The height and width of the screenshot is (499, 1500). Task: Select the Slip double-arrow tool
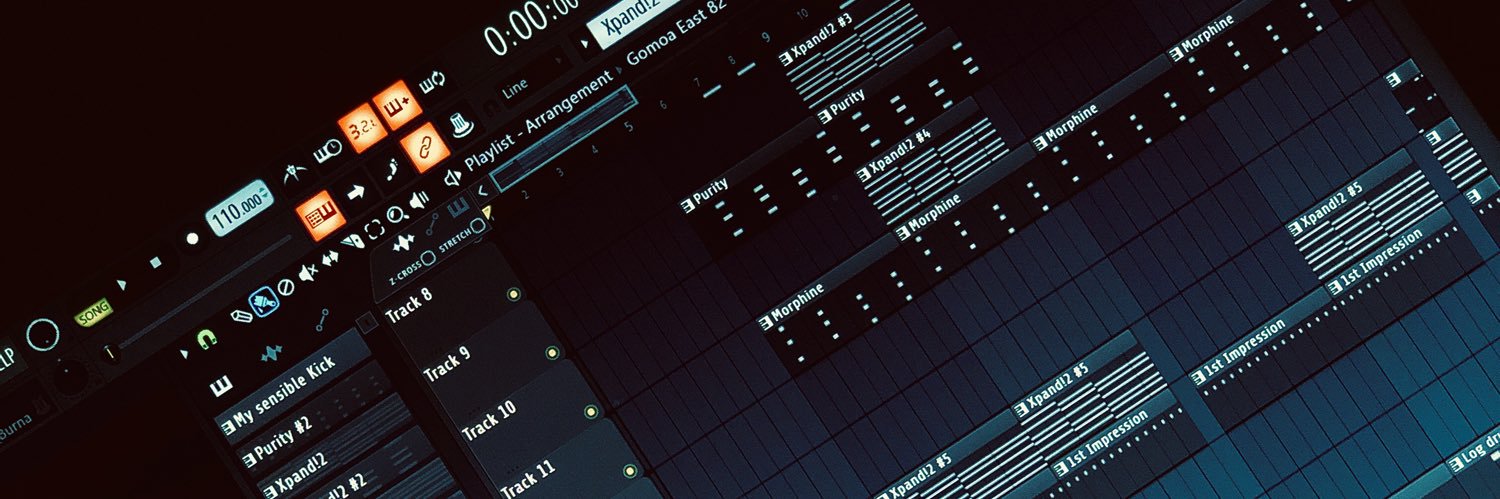pyautogui.click(x=330, y=257)
